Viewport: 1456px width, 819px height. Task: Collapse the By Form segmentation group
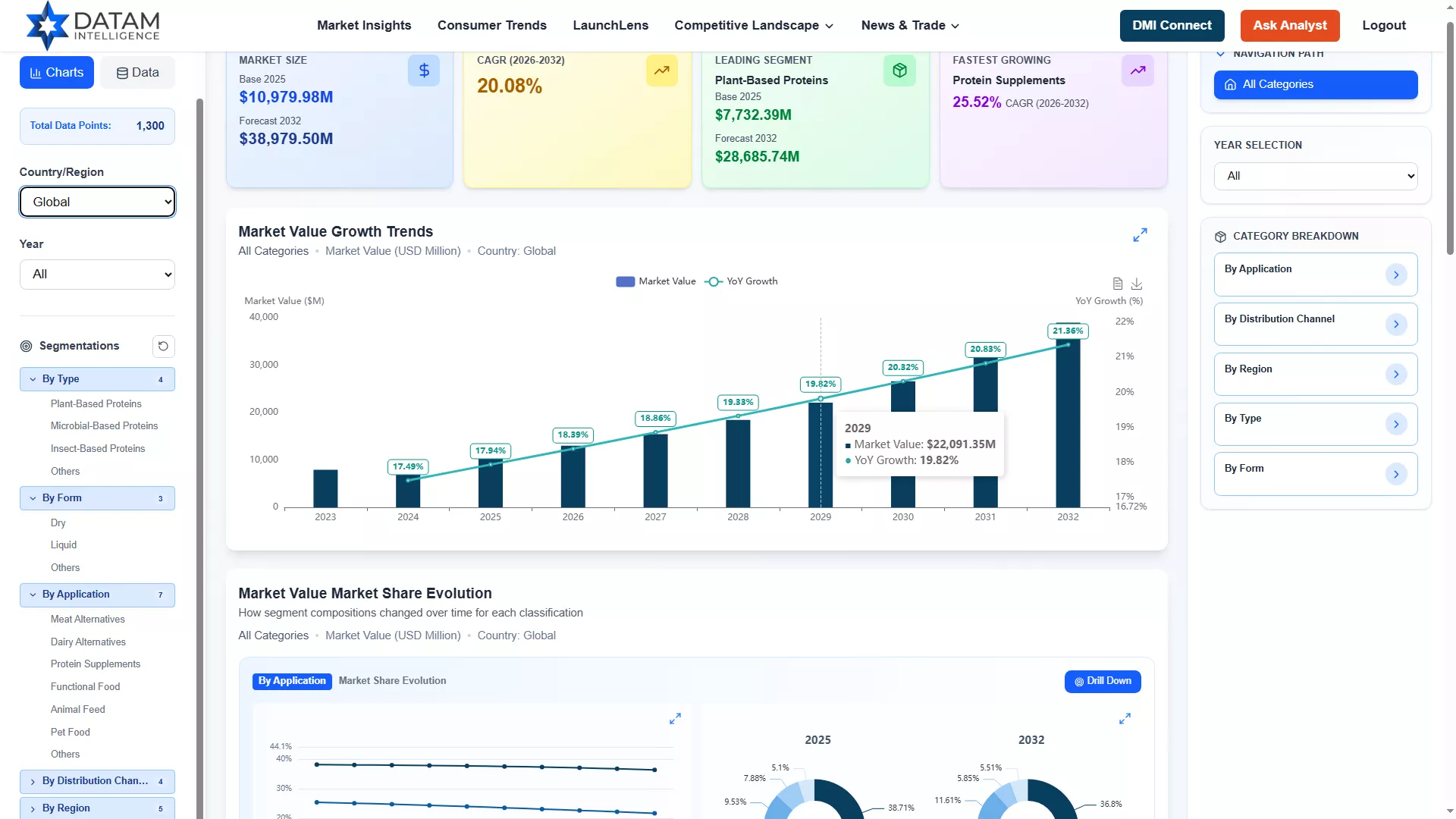point(97,498)
